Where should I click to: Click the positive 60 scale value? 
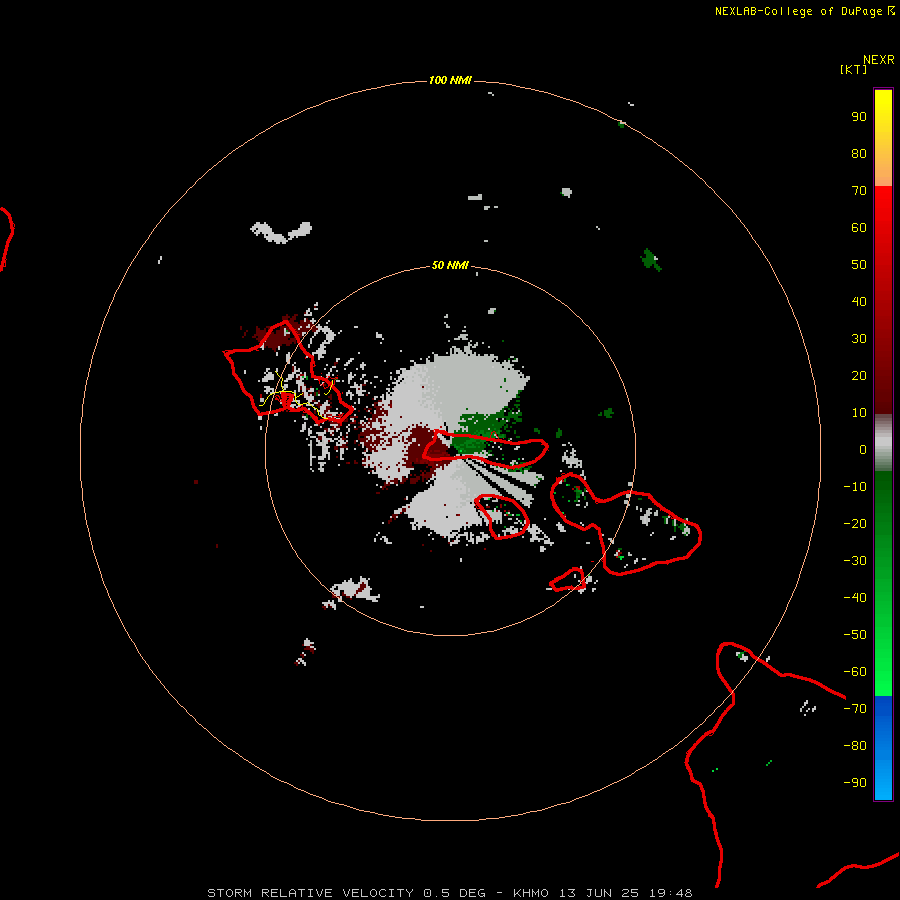(859, 228)
